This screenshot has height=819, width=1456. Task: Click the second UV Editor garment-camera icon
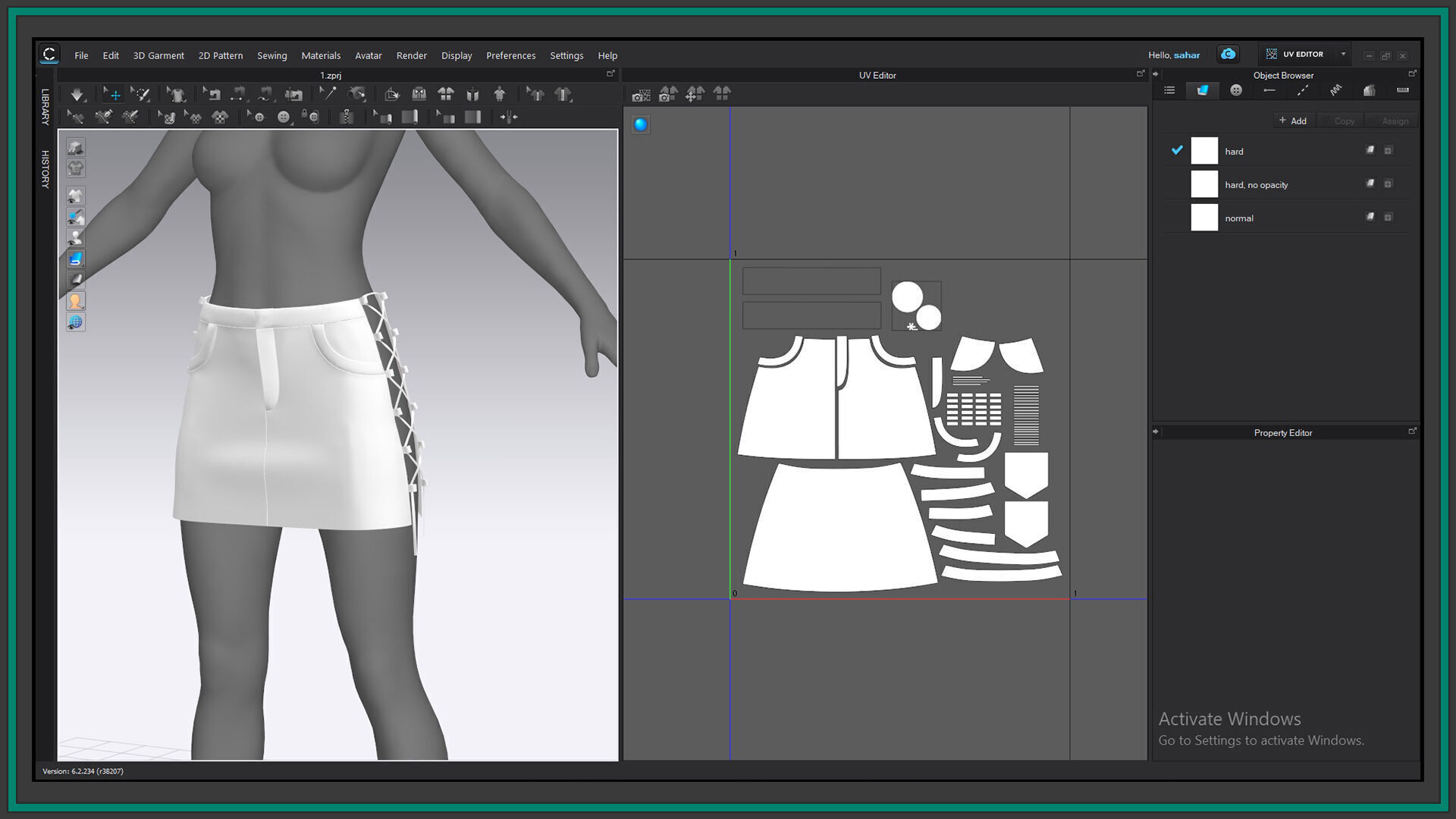click(668, 94)
